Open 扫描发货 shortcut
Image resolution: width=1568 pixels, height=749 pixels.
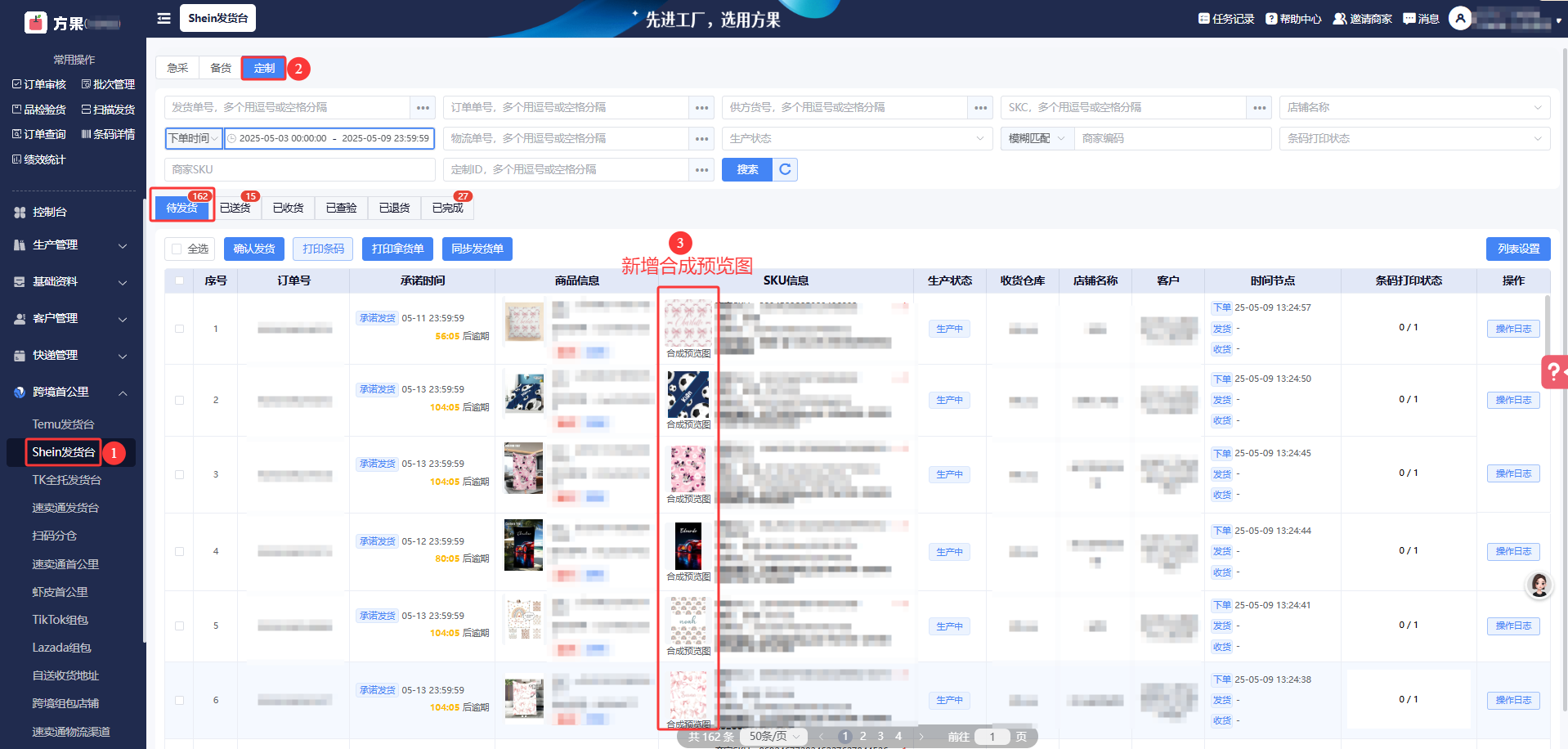[x=108, y=110]
